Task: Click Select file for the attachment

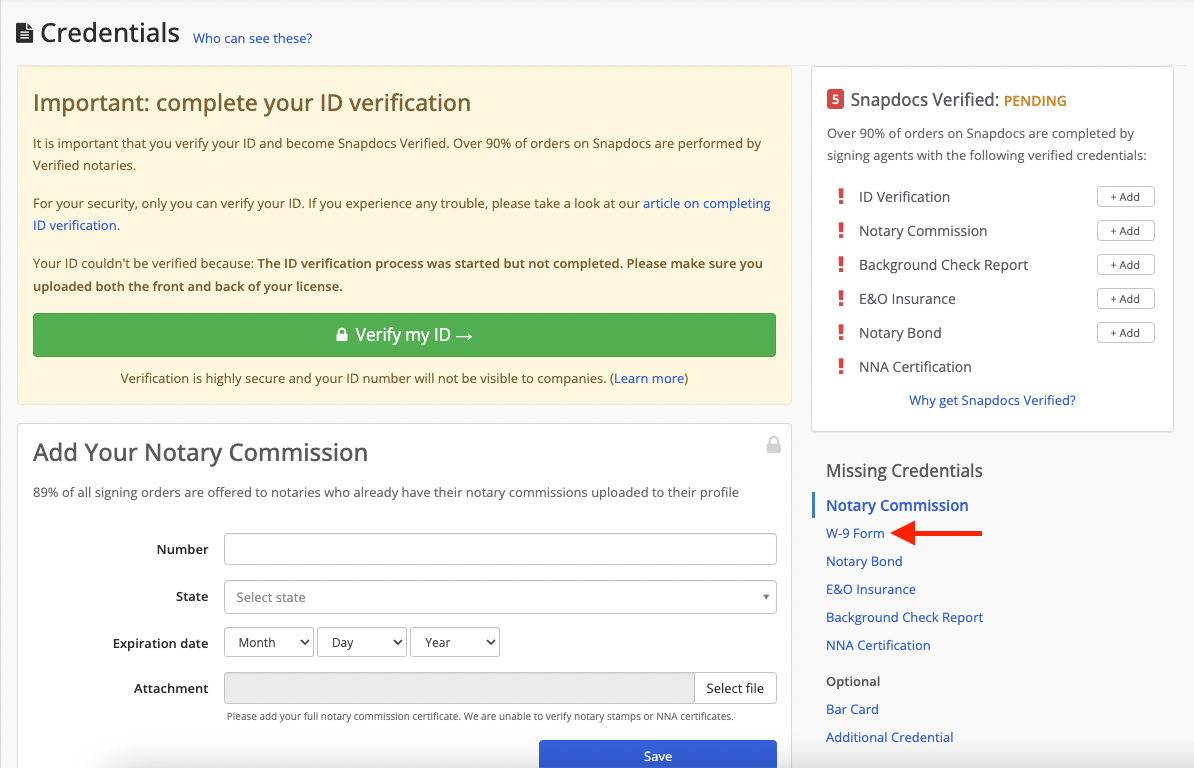Action: click(x=735, y=688)
